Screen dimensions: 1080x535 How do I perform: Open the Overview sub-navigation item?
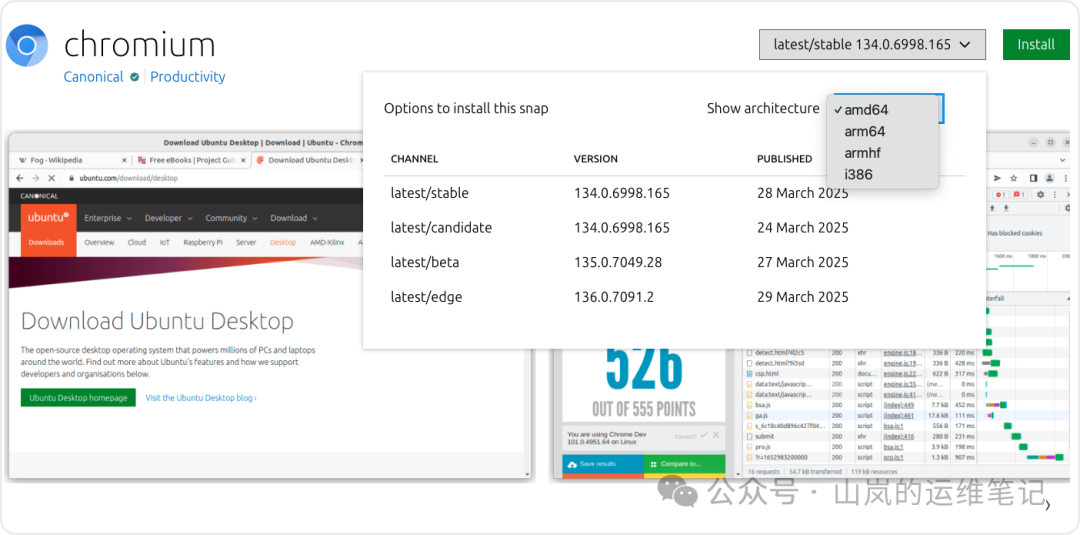99,242
